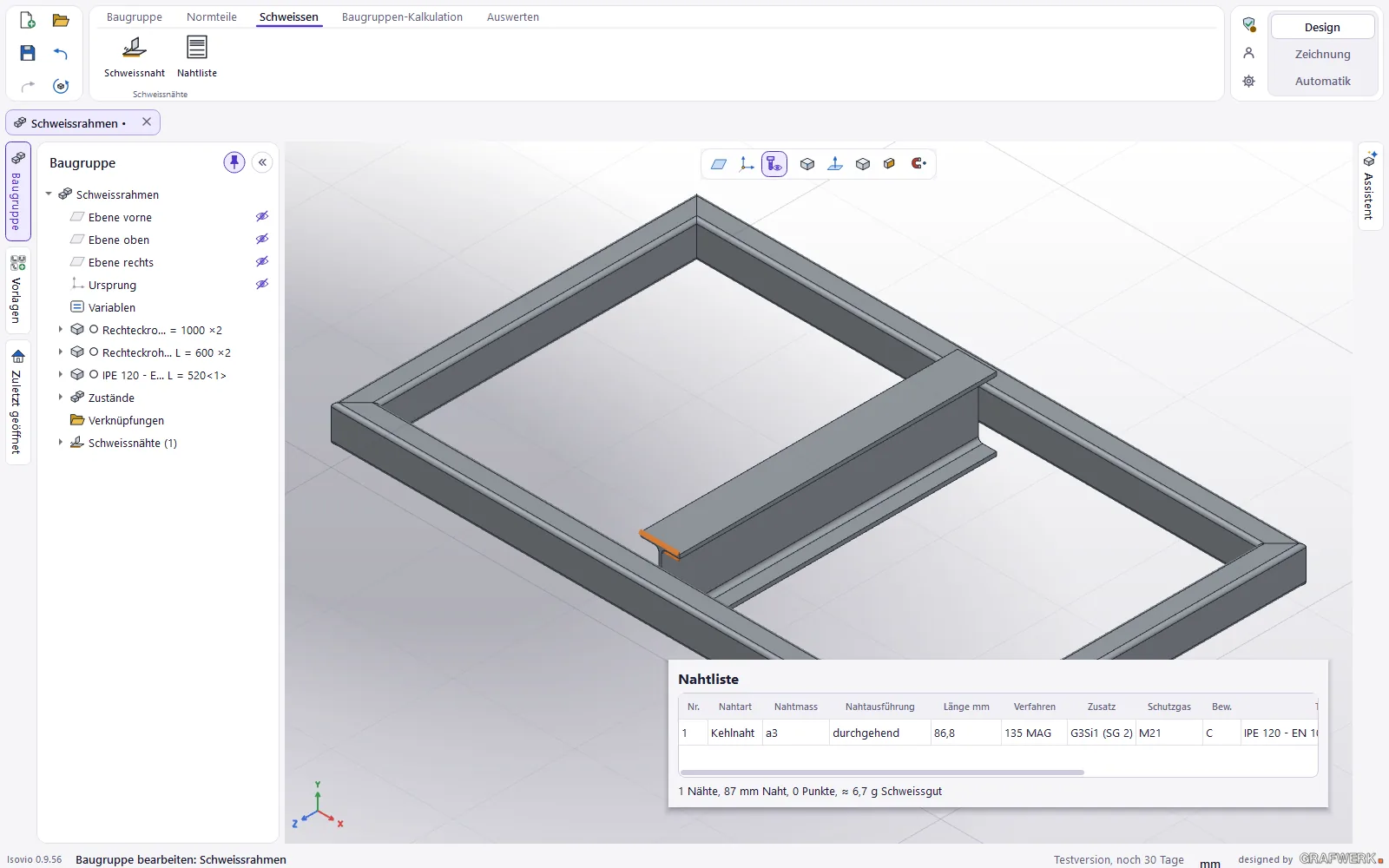Image resolution: width=1389 pixels, height=868 pixels.
Task: Click the G3Si1 (SG 2) Zusatz cell
Action: pos(1101,733)
